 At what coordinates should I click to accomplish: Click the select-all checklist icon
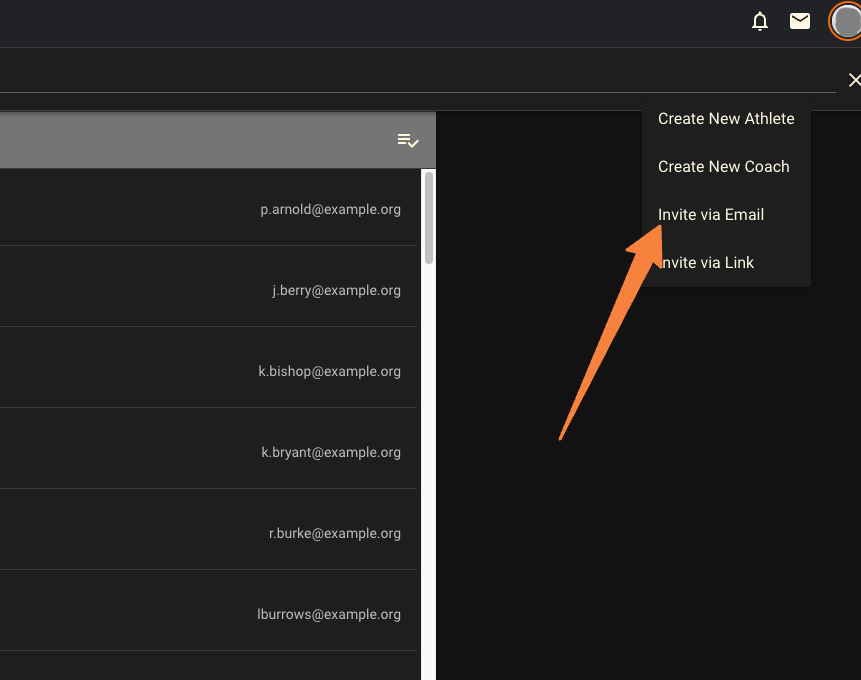408,141
